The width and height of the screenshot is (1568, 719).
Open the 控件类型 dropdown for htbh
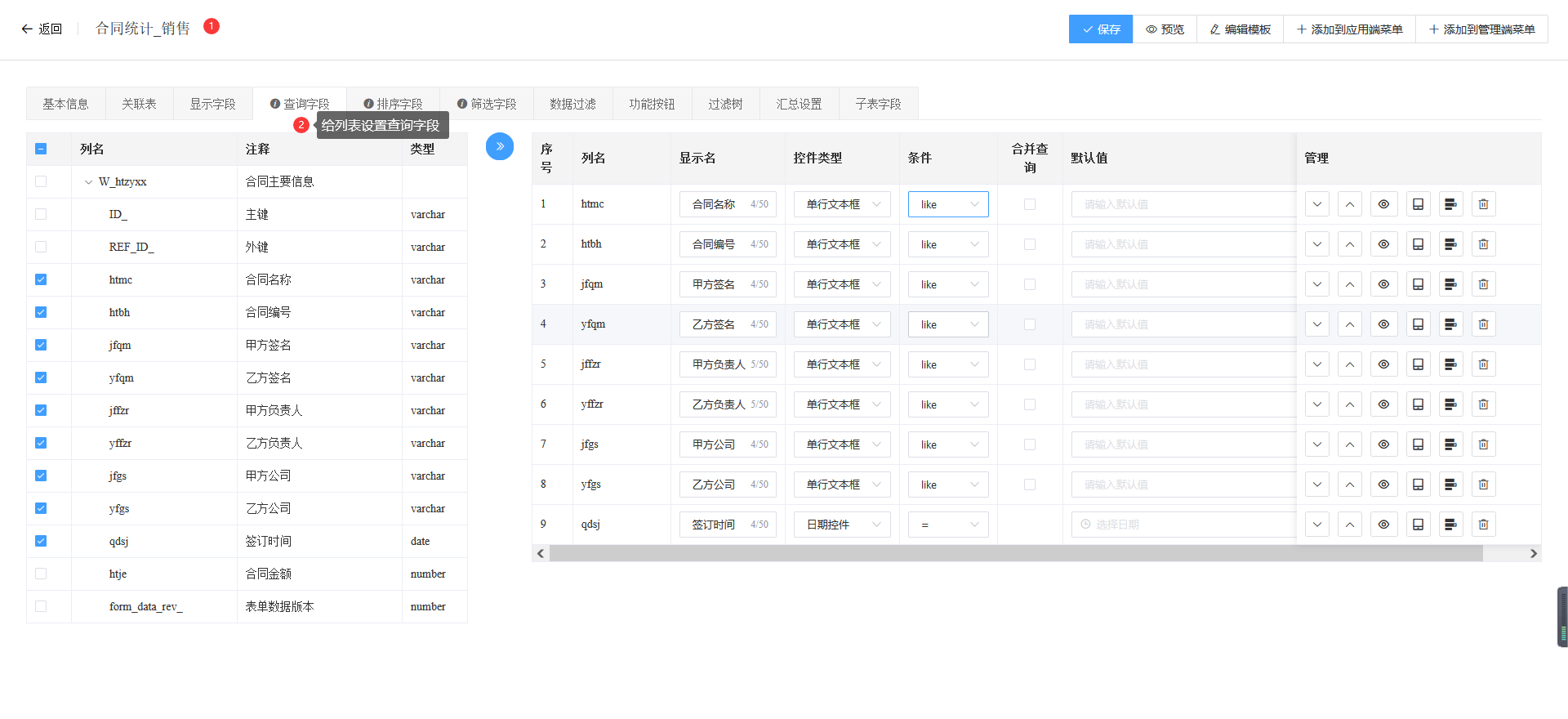pyautogui.click(x=842, y=244)
